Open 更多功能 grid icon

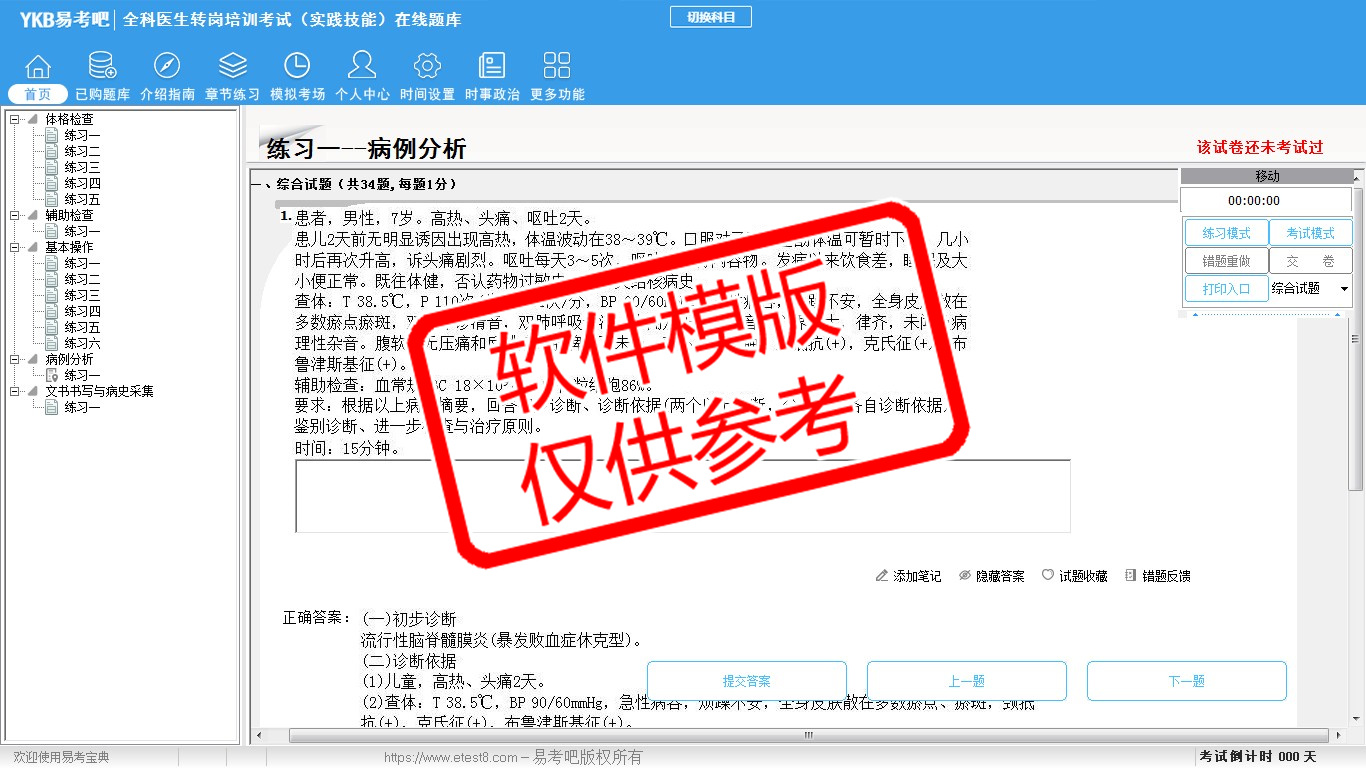tap(557, 67)
